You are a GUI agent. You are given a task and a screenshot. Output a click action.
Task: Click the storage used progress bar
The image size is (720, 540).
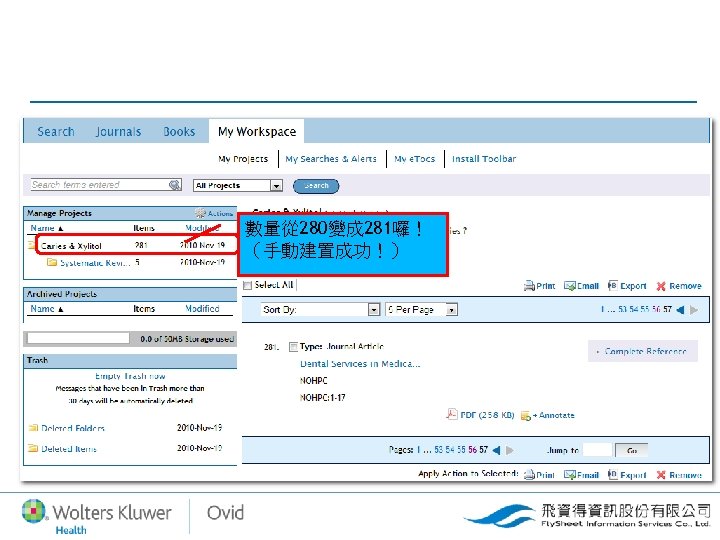point(79,338)
